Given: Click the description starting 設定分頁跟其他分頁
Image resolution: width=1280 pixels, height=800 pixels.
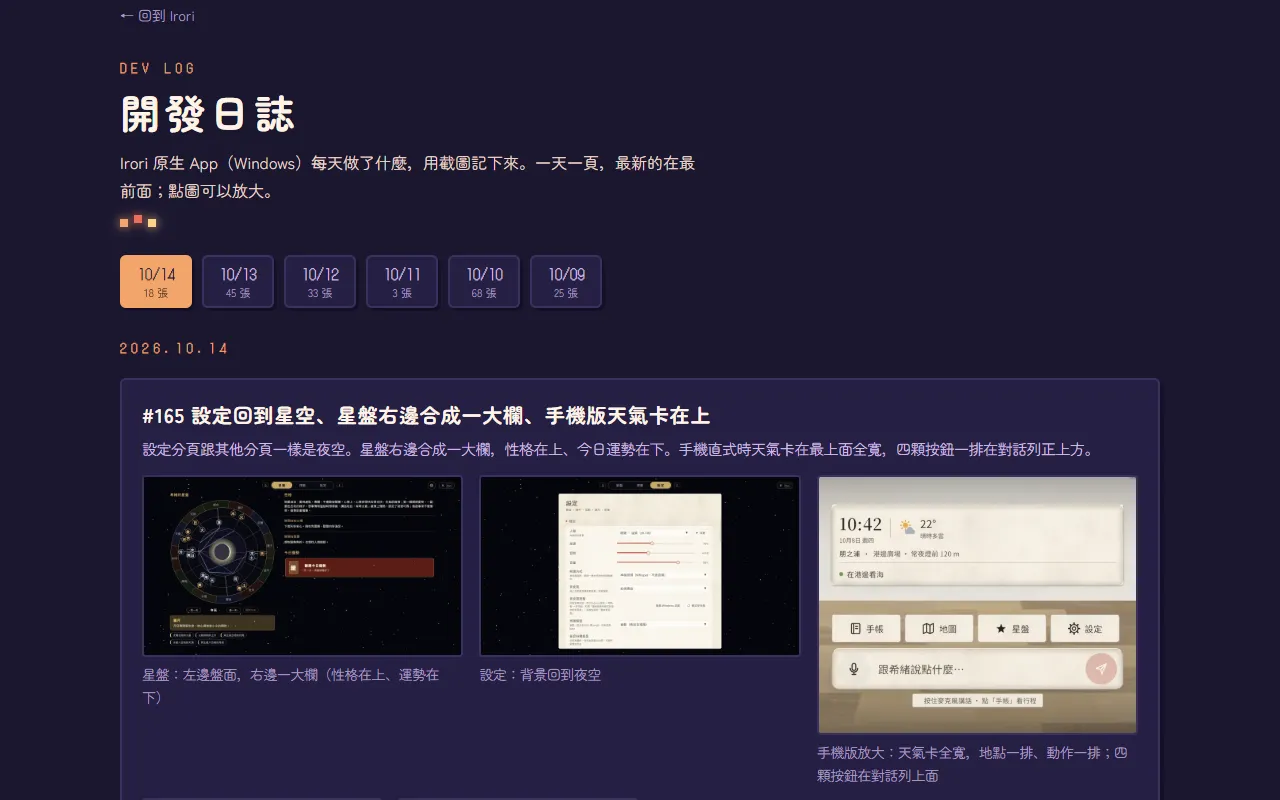Looking at the screenshot, I should (x=619, y=450).
